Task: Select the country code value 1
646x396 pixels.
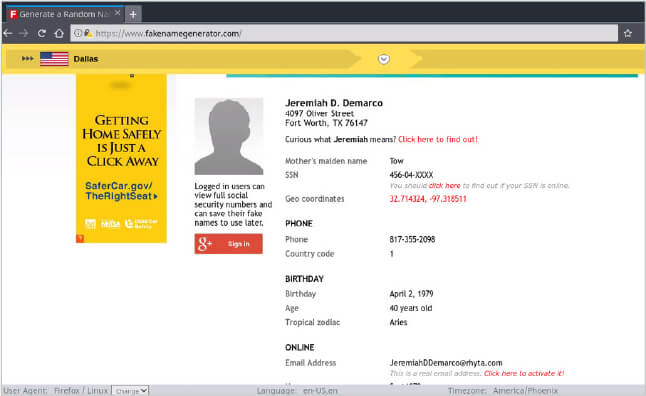Action: (391, 253)
